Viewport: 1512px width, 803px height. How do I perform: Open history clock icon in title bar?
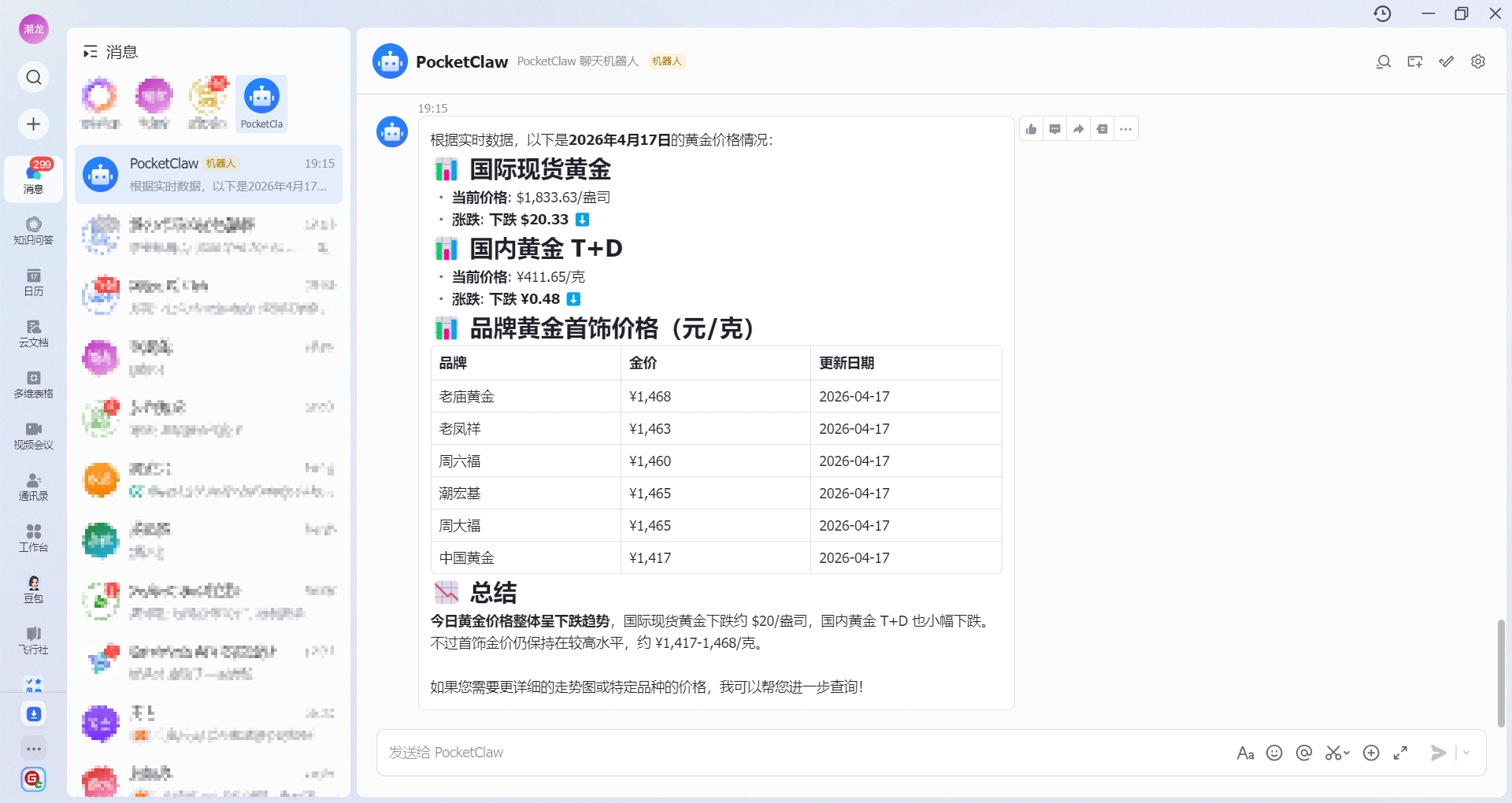click(1383, 13)
